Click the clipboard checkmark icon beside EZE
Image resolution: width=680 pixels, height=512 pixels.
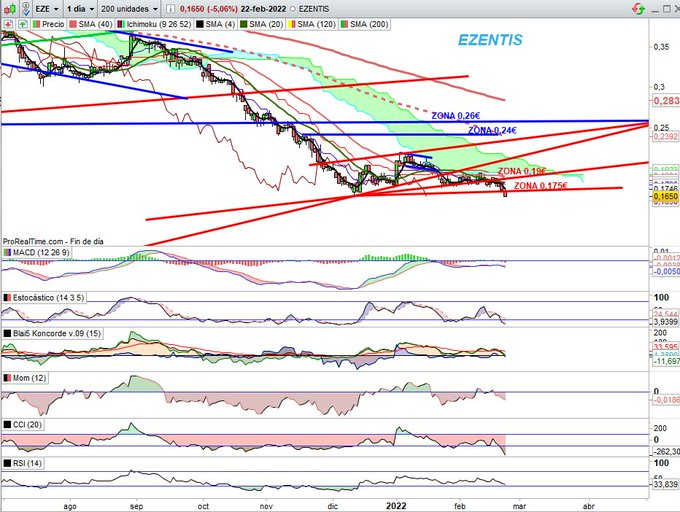point(26,8)
